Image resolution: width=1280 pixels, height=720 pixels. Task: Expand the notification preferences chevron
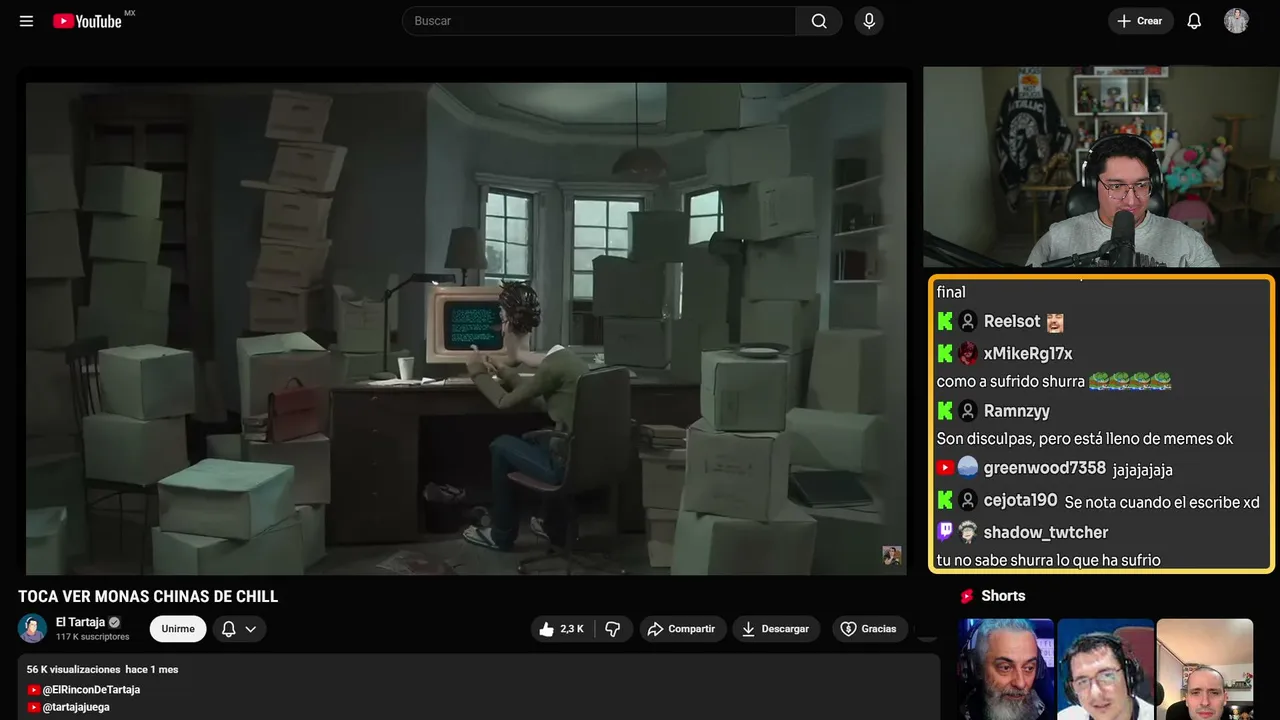251,629
